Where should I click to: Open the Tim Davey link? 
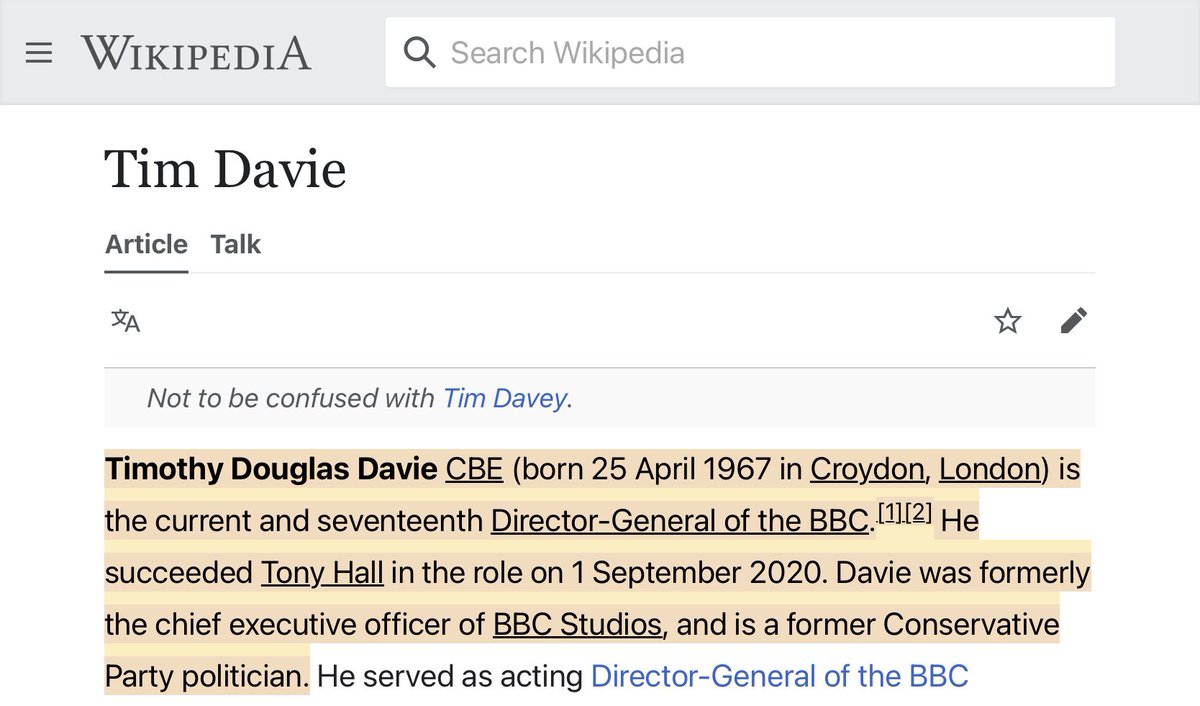point(505,398)
